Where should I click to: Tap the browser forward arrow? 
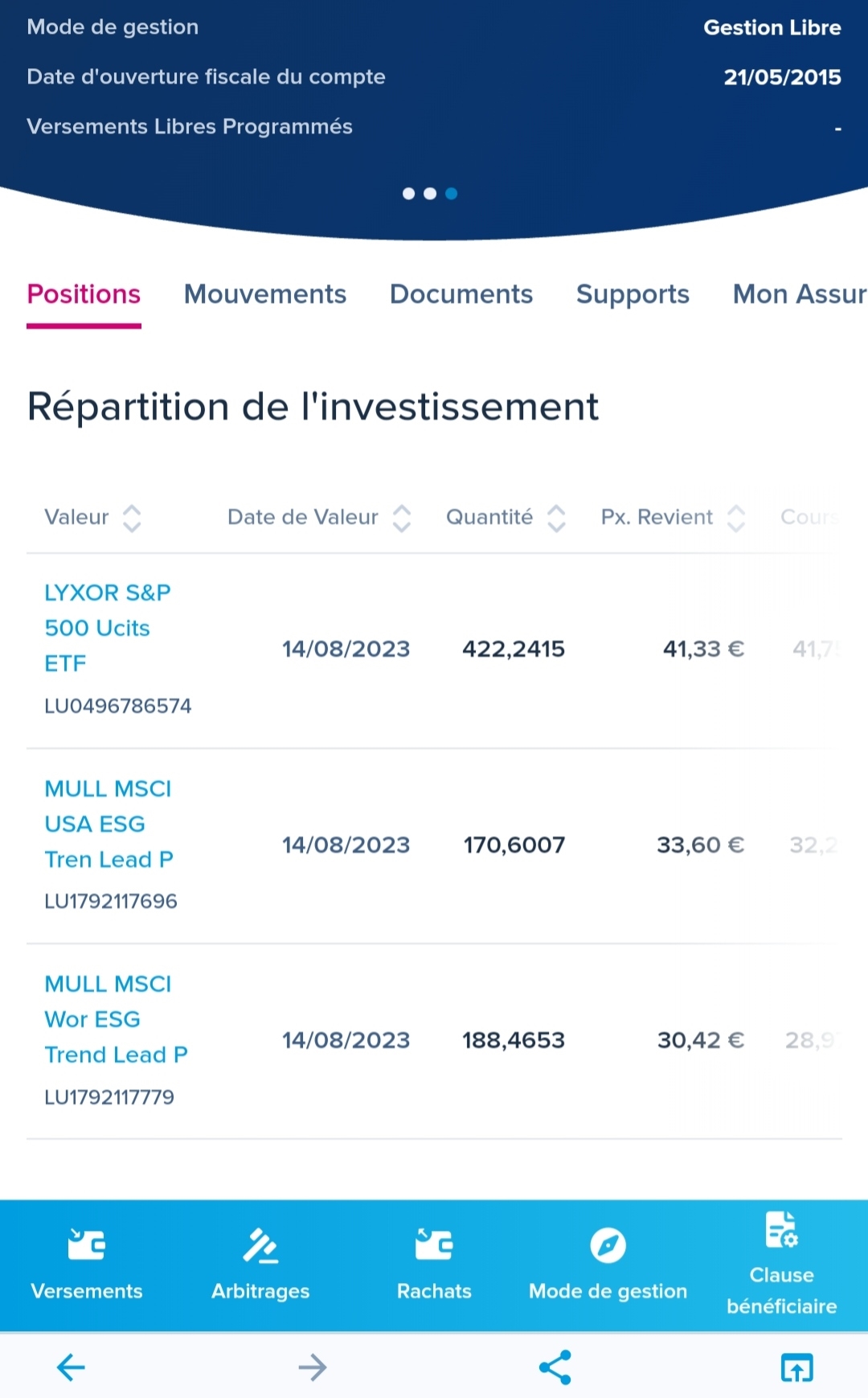313,1367
